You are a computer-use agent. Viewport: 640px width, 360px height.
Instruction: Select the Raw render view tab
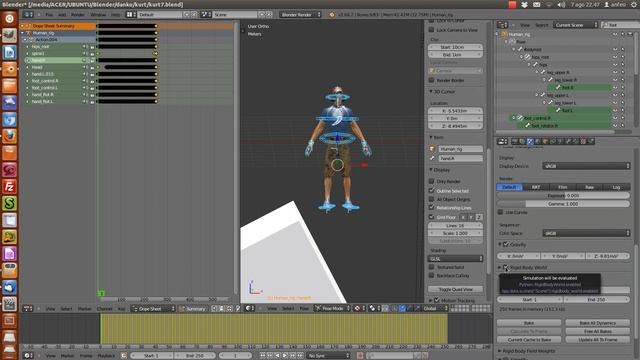click(x=589, y=187)
